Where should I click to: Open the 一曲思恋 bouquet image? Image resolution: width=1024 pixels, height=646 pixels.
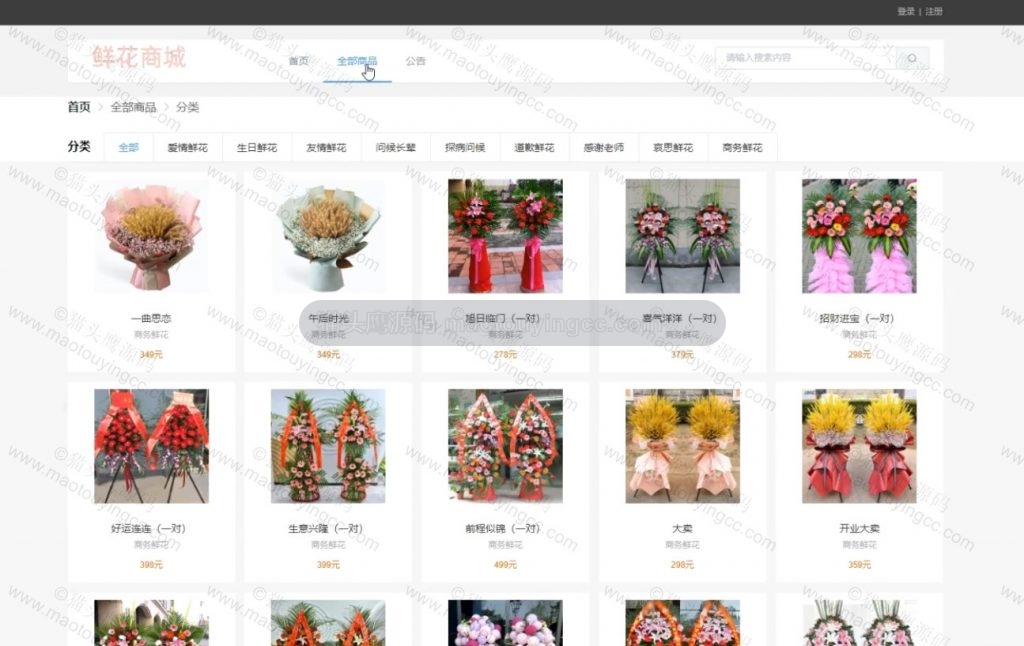click(x=151, y=236)
